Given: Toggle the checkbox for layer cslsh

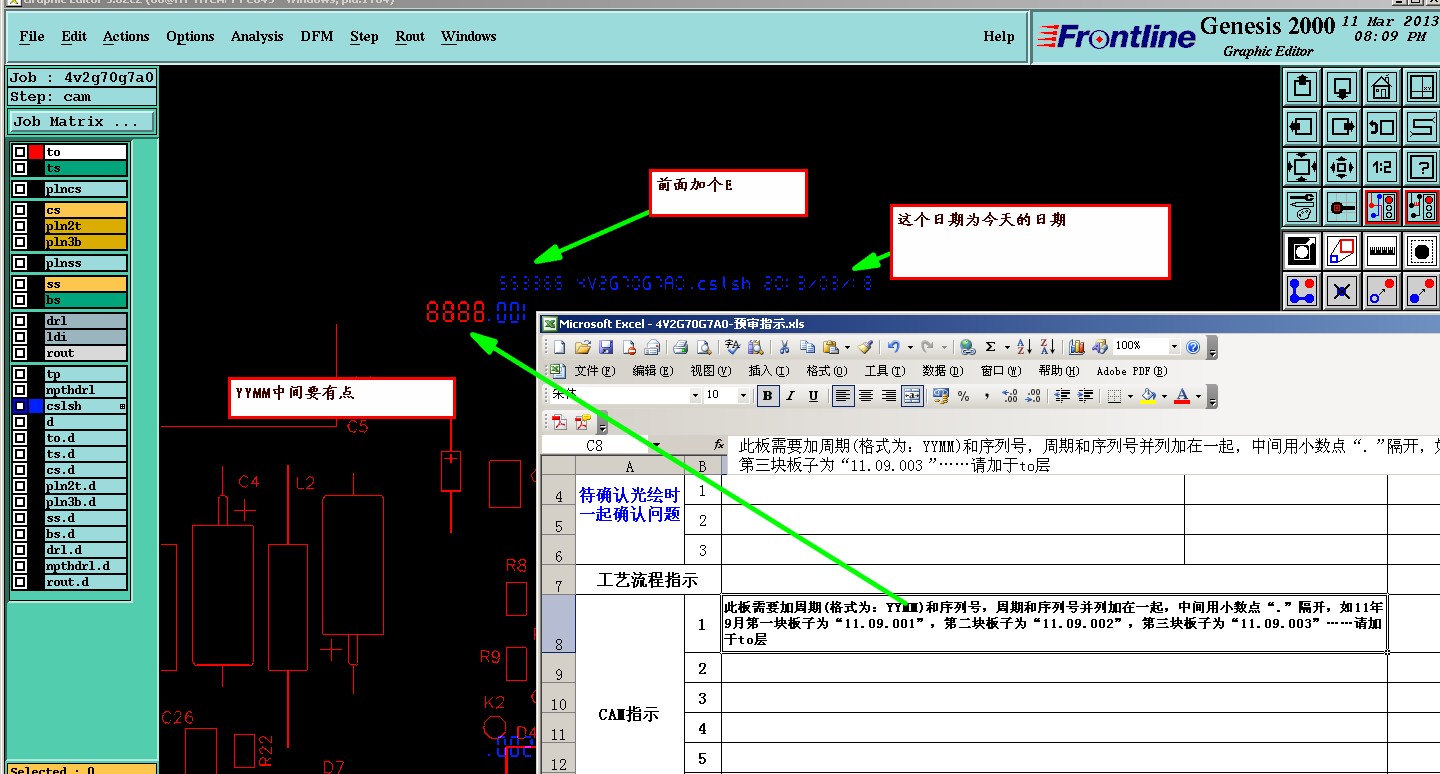Looking at the screenshot, I should point(20,406).
